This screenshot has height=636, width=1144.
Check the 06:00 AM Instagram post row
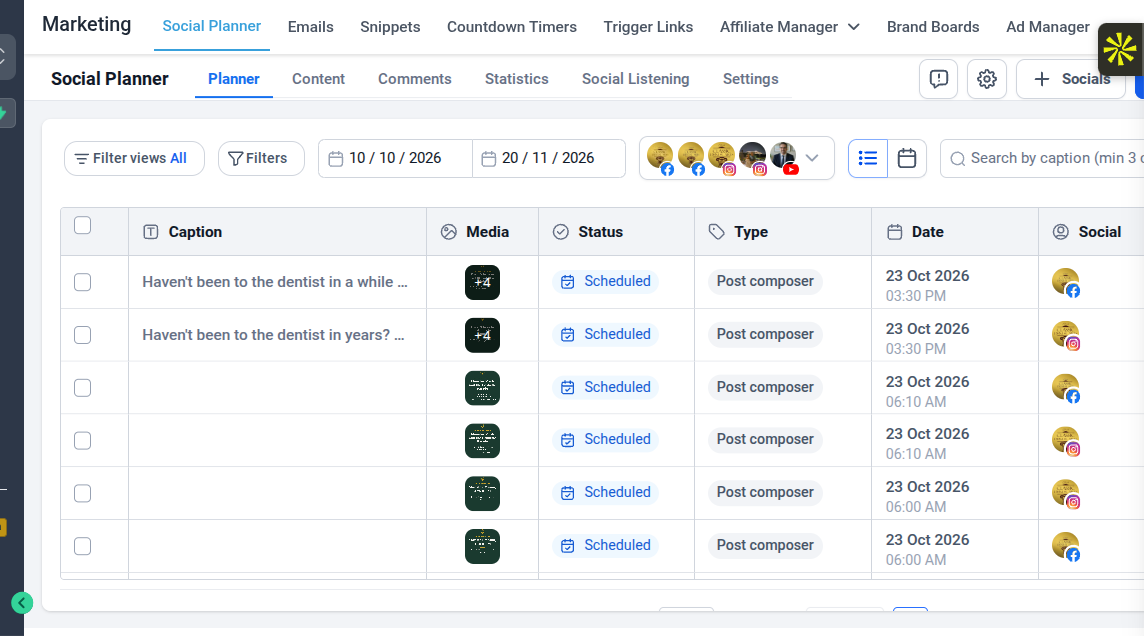pyautogui.click(x=82, y=494)
